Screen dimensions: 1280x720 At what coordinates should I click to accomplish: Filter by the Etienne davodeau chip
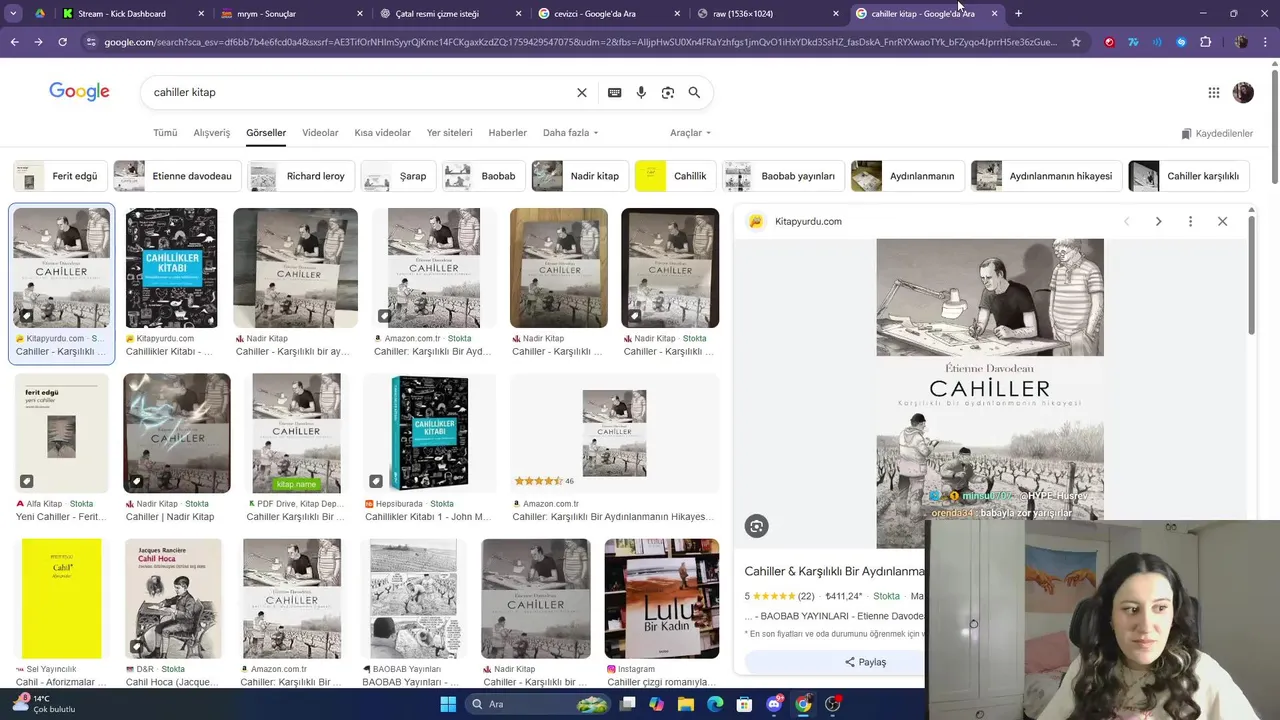coord(177,176)
